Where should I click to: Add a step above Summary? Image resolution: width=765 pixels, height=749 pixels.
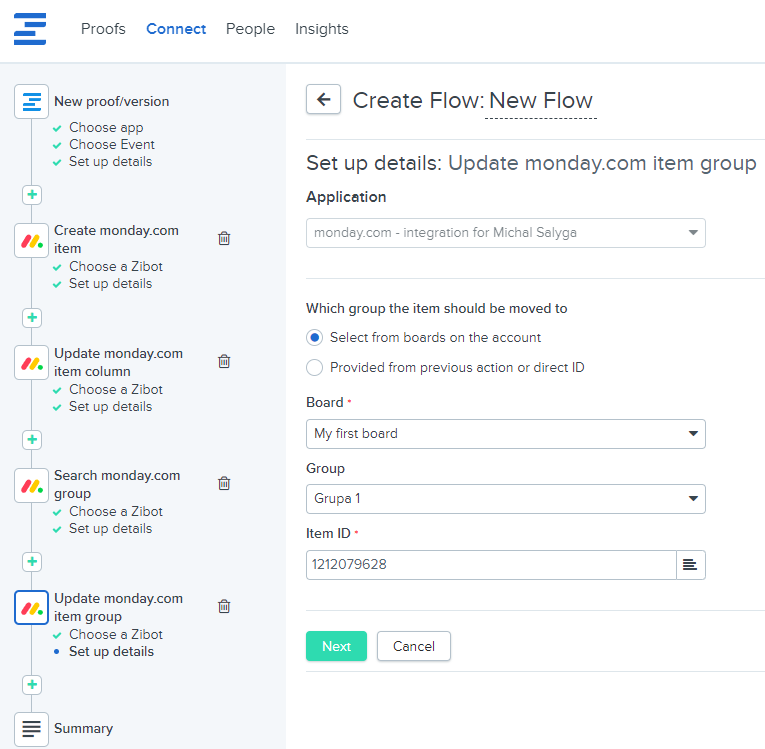click(x=32, y=685)
